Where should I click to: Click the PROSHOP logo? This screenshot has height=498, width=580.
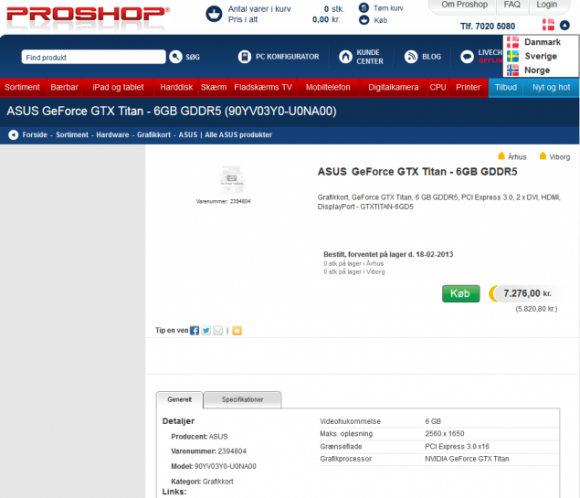click(88, 14)
